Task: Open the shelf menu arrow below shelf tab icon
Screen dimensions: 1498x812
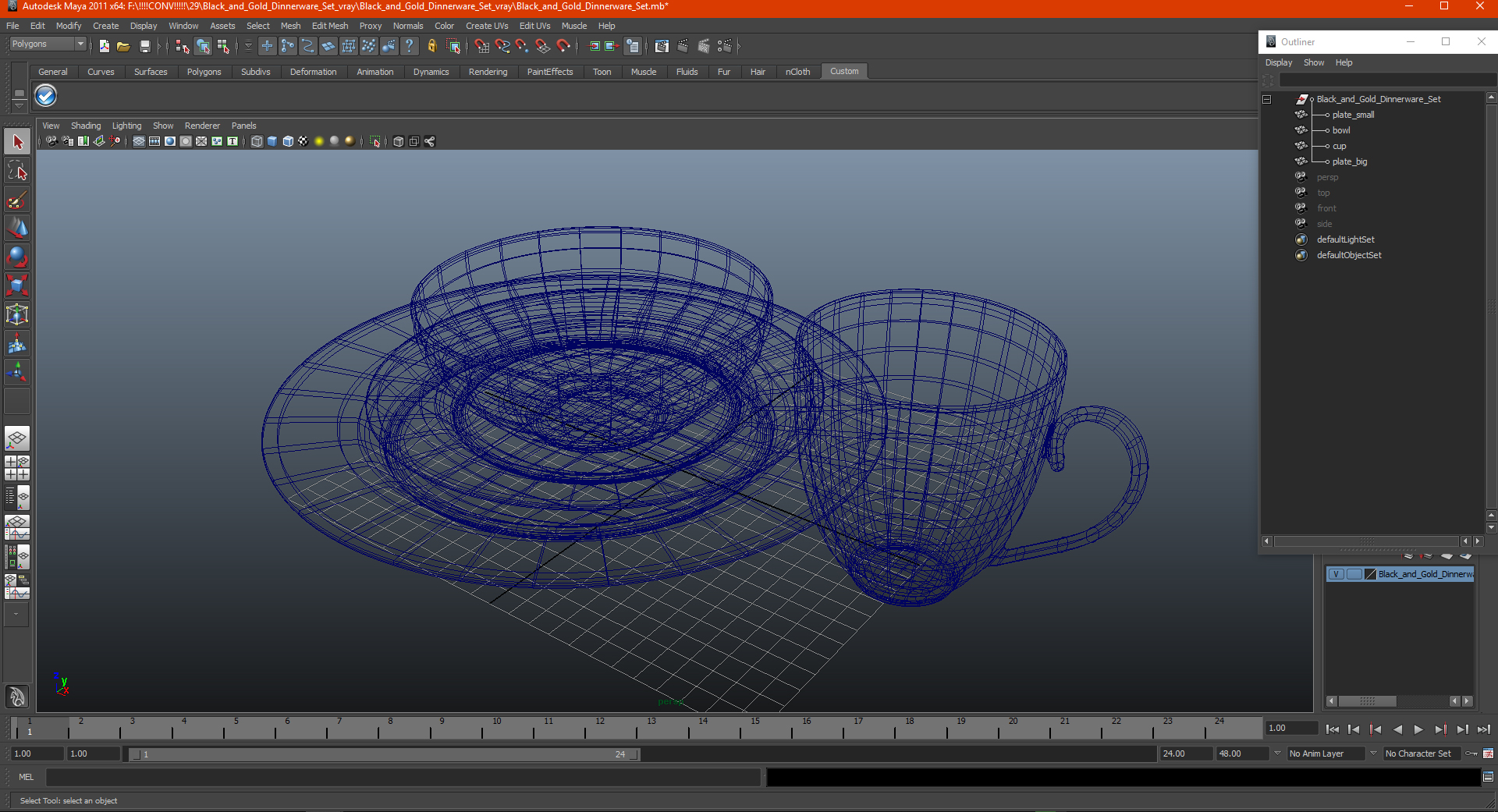Action: click(x=19, y=105)
